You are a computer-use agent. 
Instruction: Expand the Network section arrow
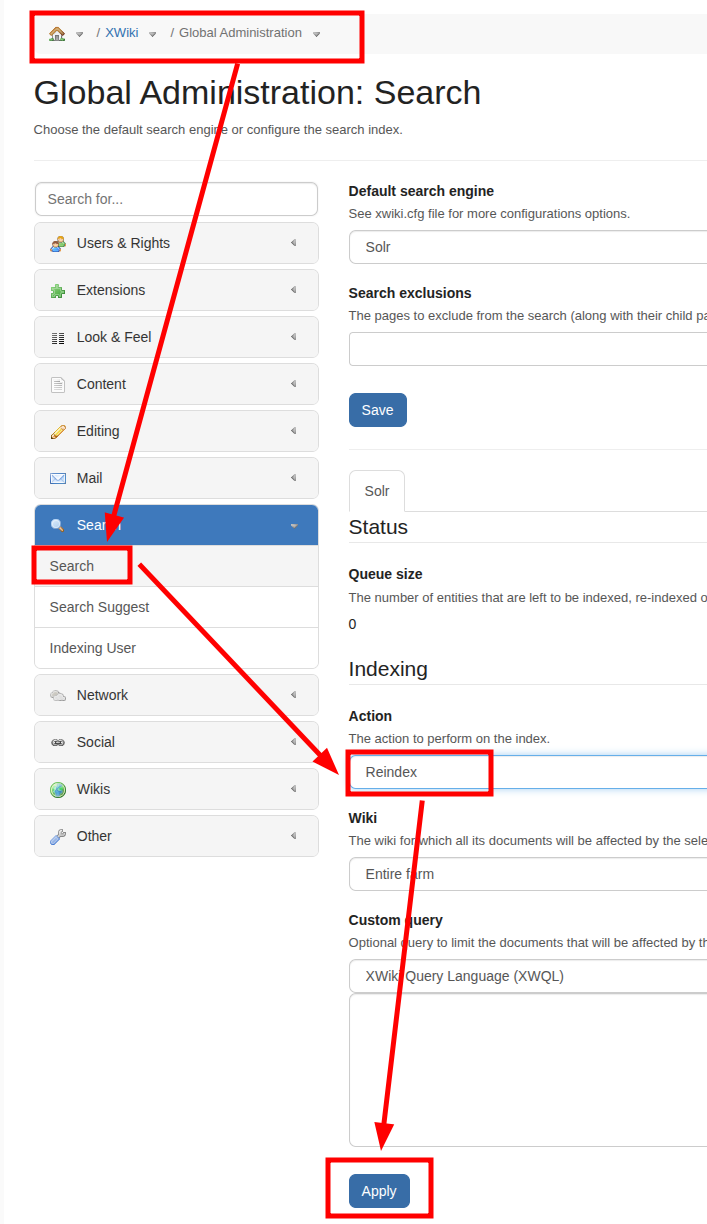pos(293,695)
